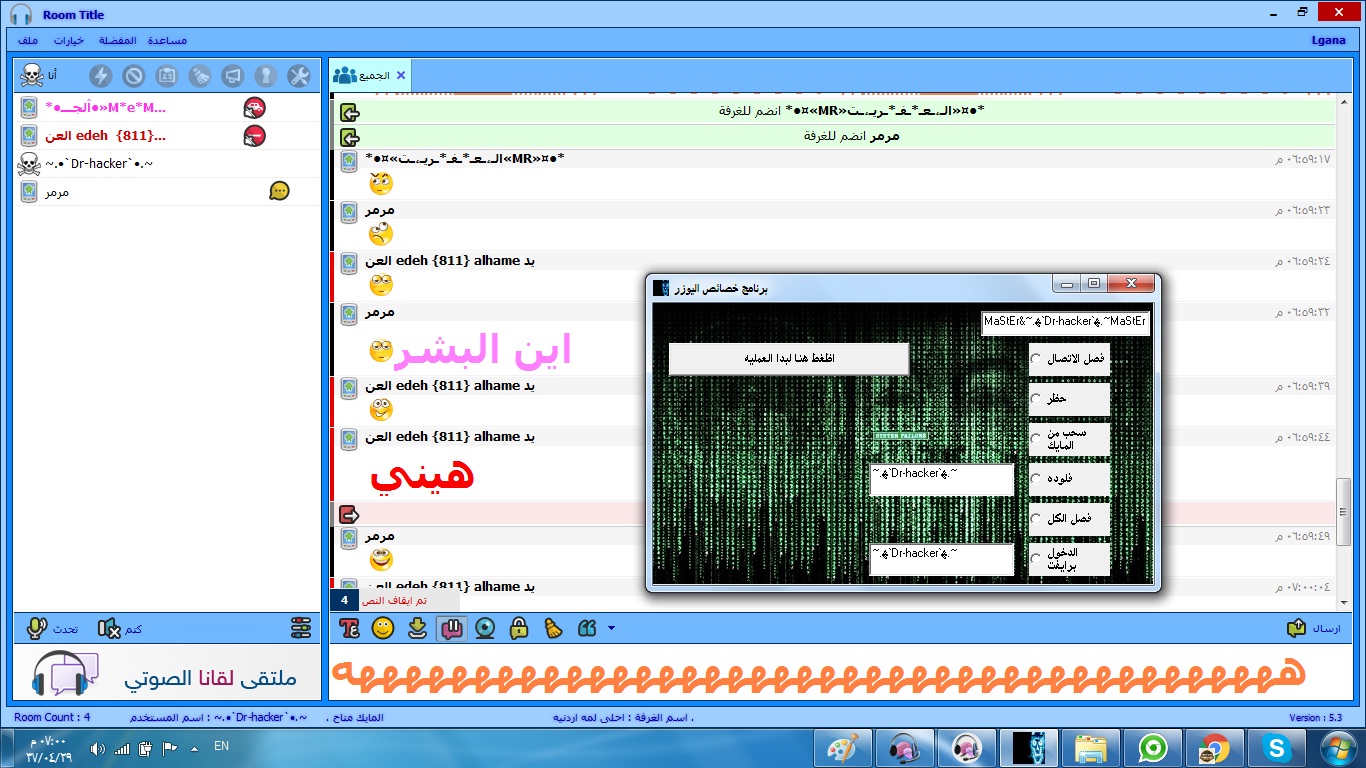Open the smiley emoticon picker
The height and width of the screenshot is (768, 1366).
[383, 628]
